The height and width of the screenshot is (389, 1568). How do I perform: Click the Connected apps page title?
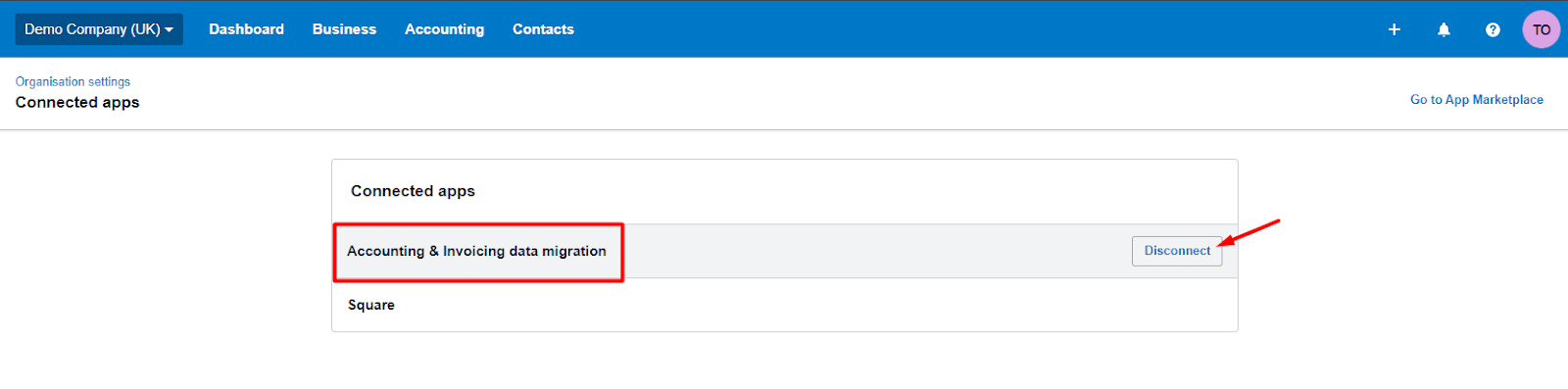pyautogui.click(x=77, y=102)
